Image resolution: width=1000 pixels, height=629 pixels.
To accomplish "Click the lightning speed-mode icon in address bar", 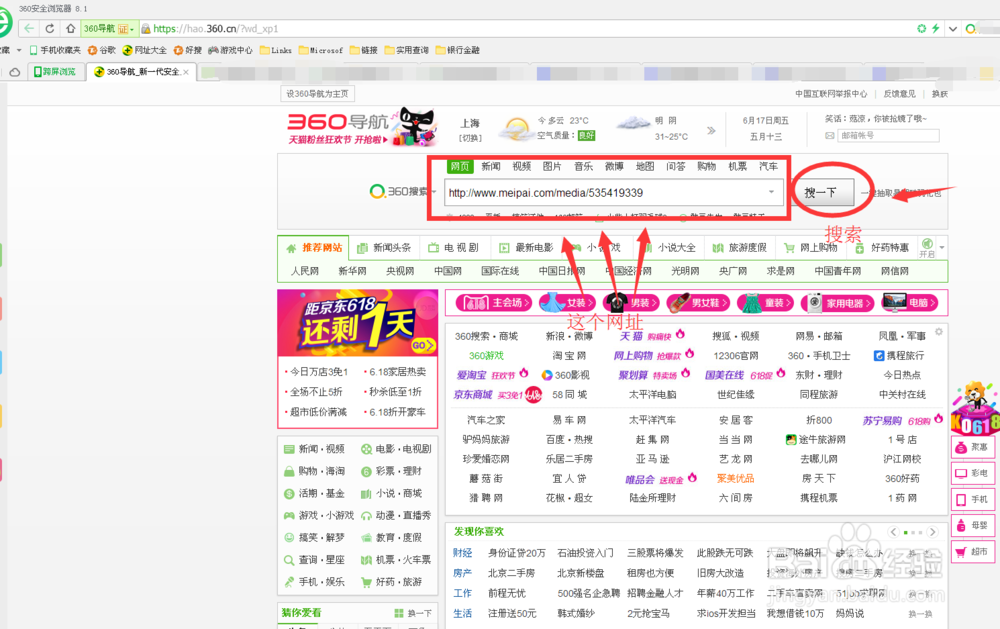I will (936, 29).
